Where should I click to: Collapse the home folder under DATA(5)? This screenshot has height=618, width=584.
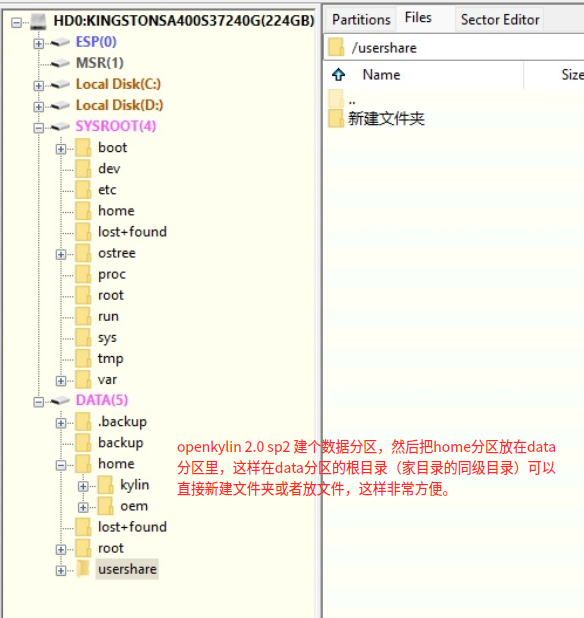[x=61, y=465]
